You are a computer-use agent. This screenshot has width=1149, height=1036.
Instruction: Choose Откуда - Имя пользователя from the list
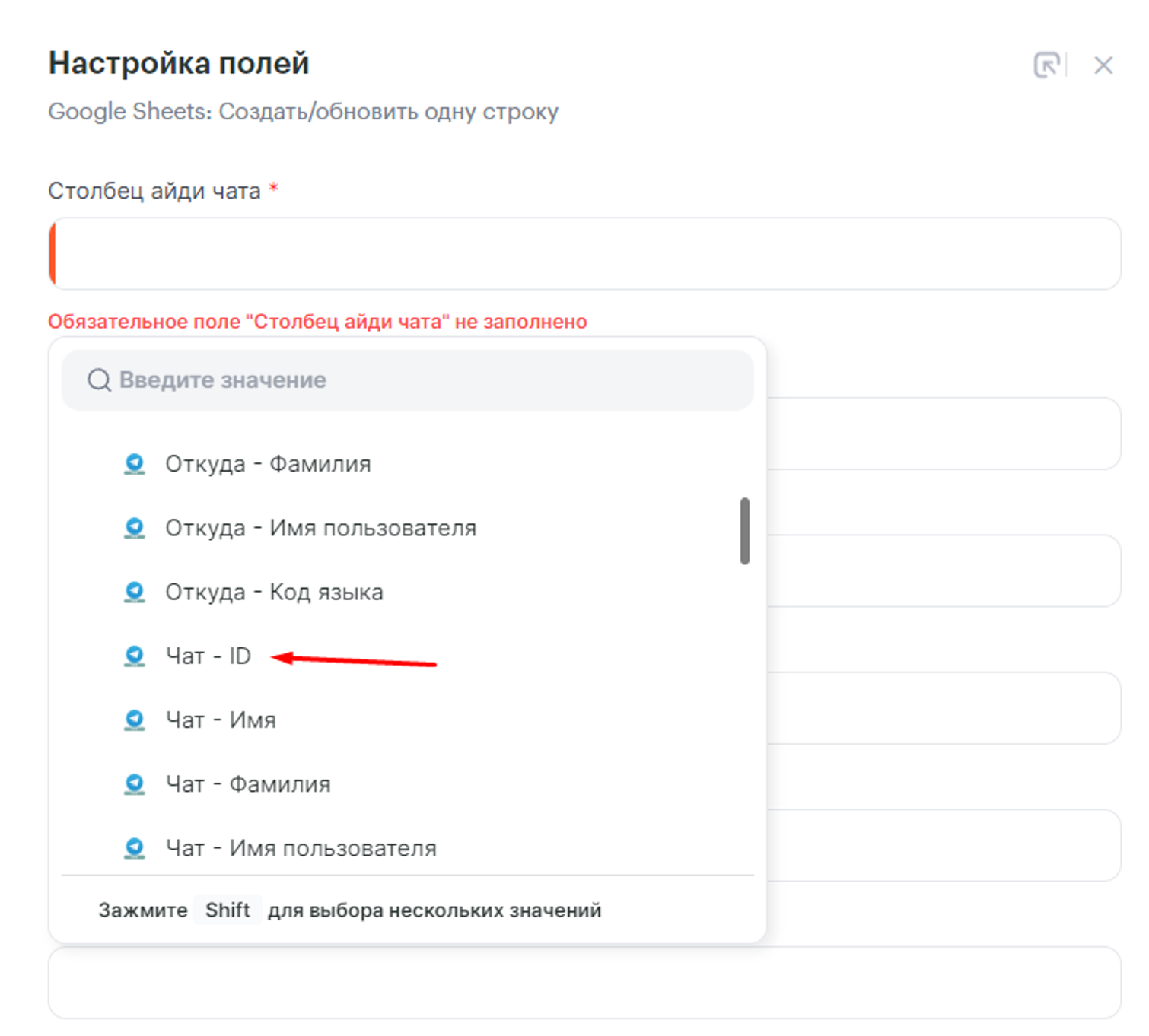320,528
